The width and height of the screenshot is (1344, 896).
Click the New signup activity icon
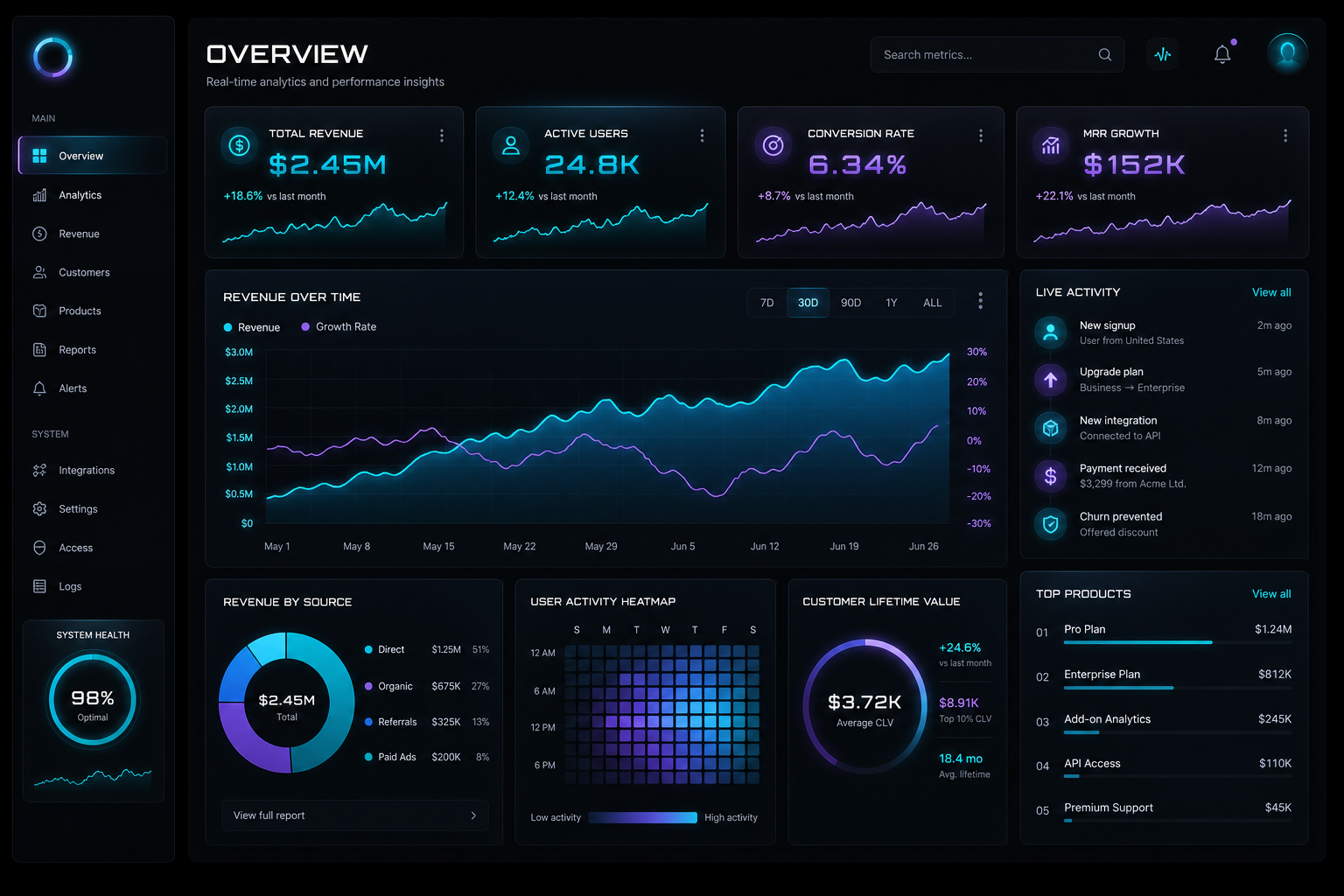[x=1051, y=332]
